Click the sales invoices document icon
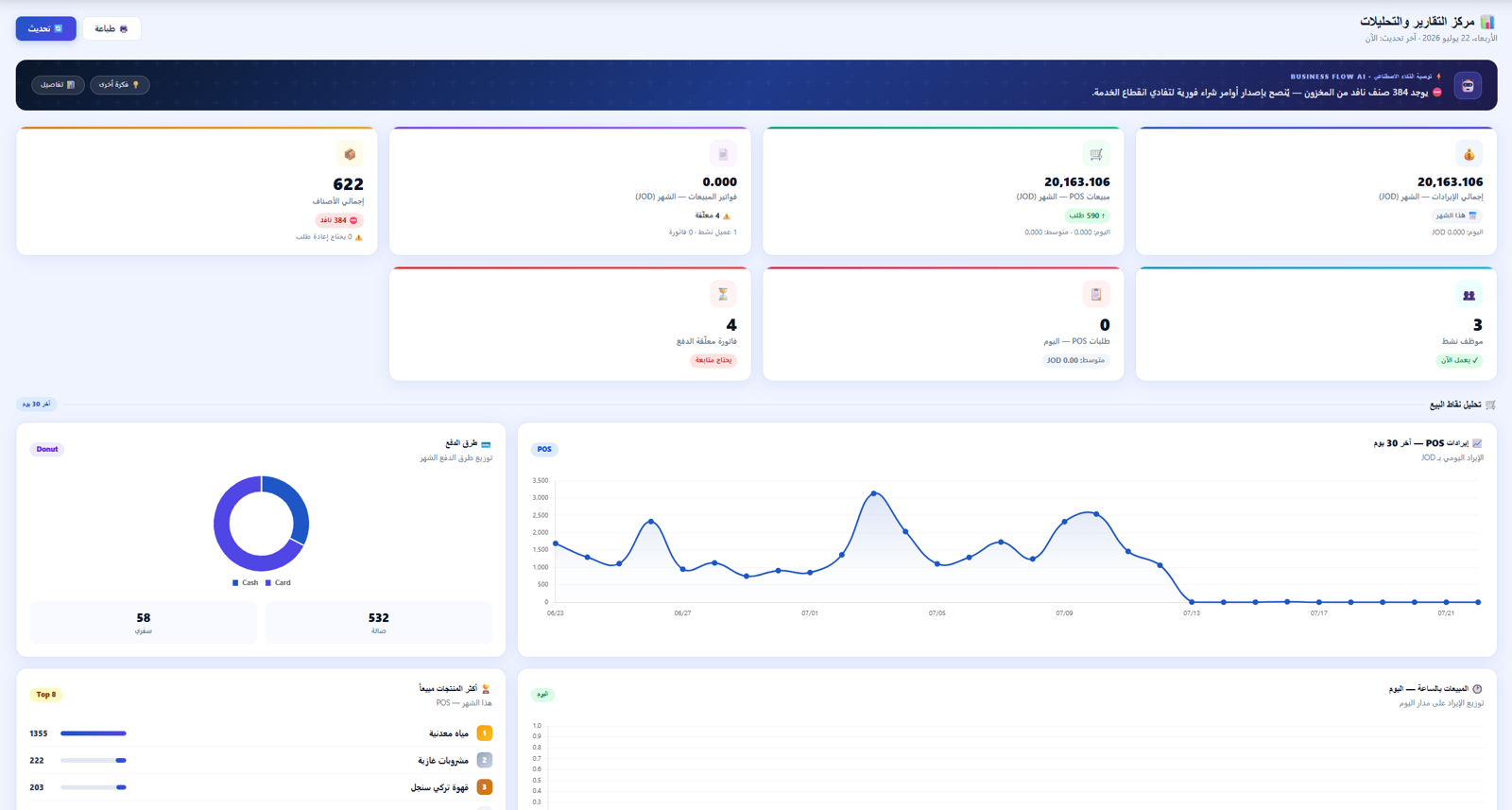The height and width of the screenshot is (810, 1512). point(723,154)
